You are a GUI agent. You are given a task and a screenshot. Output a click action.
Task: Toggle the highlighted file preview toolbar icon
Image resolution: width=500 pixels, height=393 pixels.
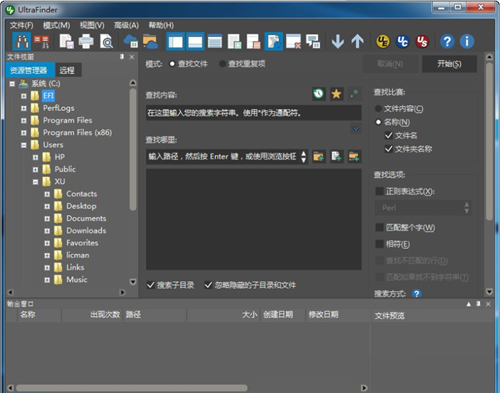pyautogui.click(x=274, y=42)
